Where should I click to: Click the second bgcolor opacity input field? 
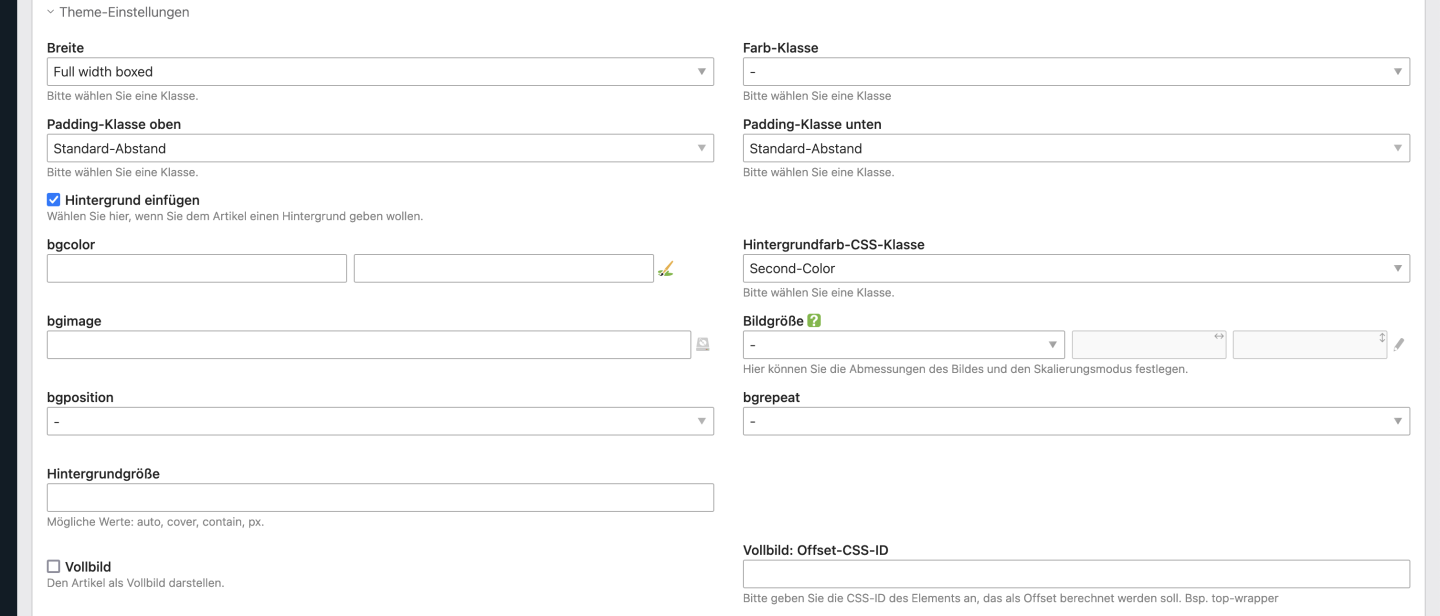(504, 268)
